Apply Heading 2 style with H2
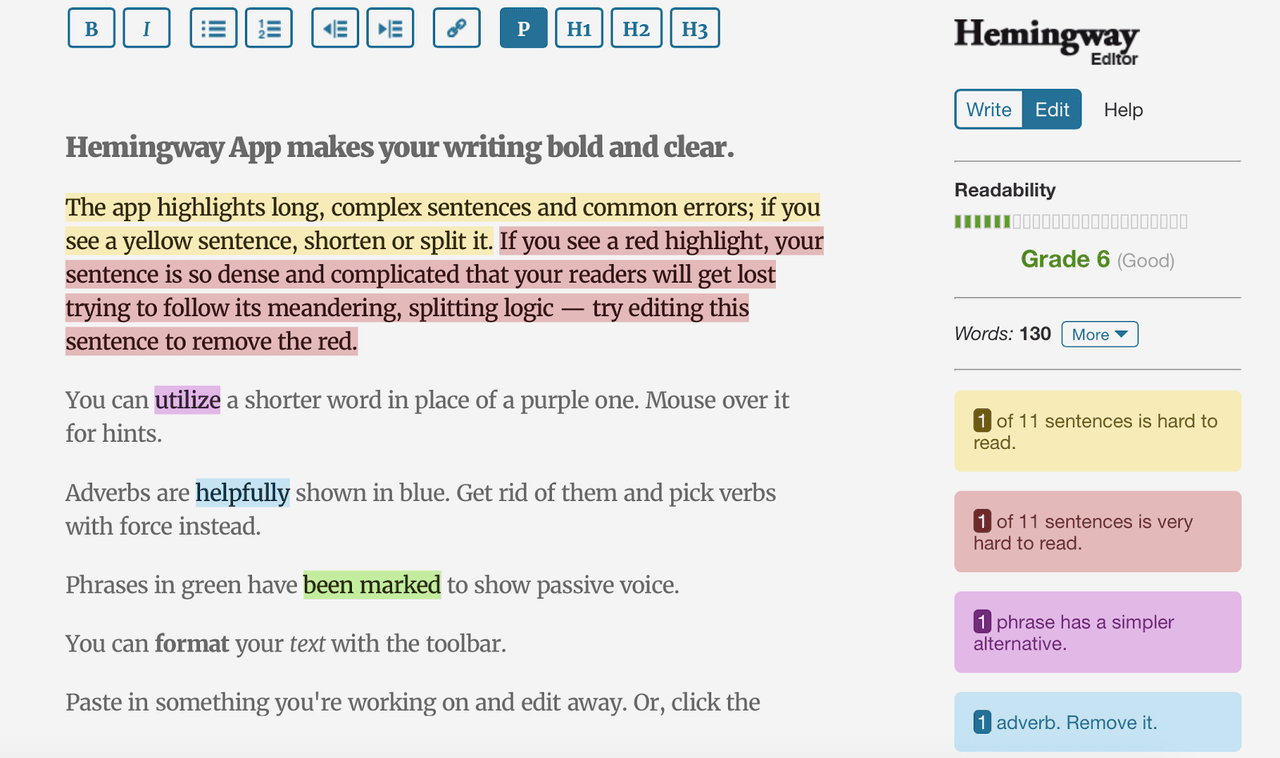Image resolution: width=1280 pixels, height=758 pixels. tap(636, 29)
